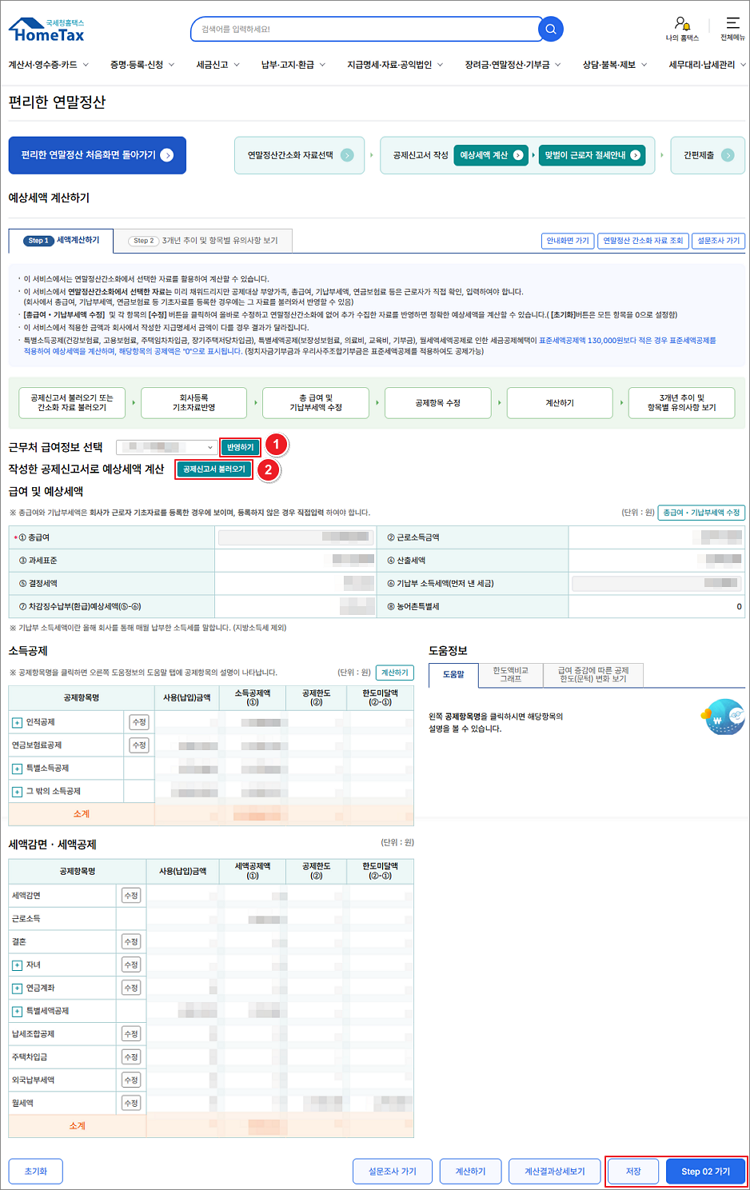Screen dimensions: 750x1190
Task: Open 세무대리·납세관리 menu
Action: (x=707, y=65)
